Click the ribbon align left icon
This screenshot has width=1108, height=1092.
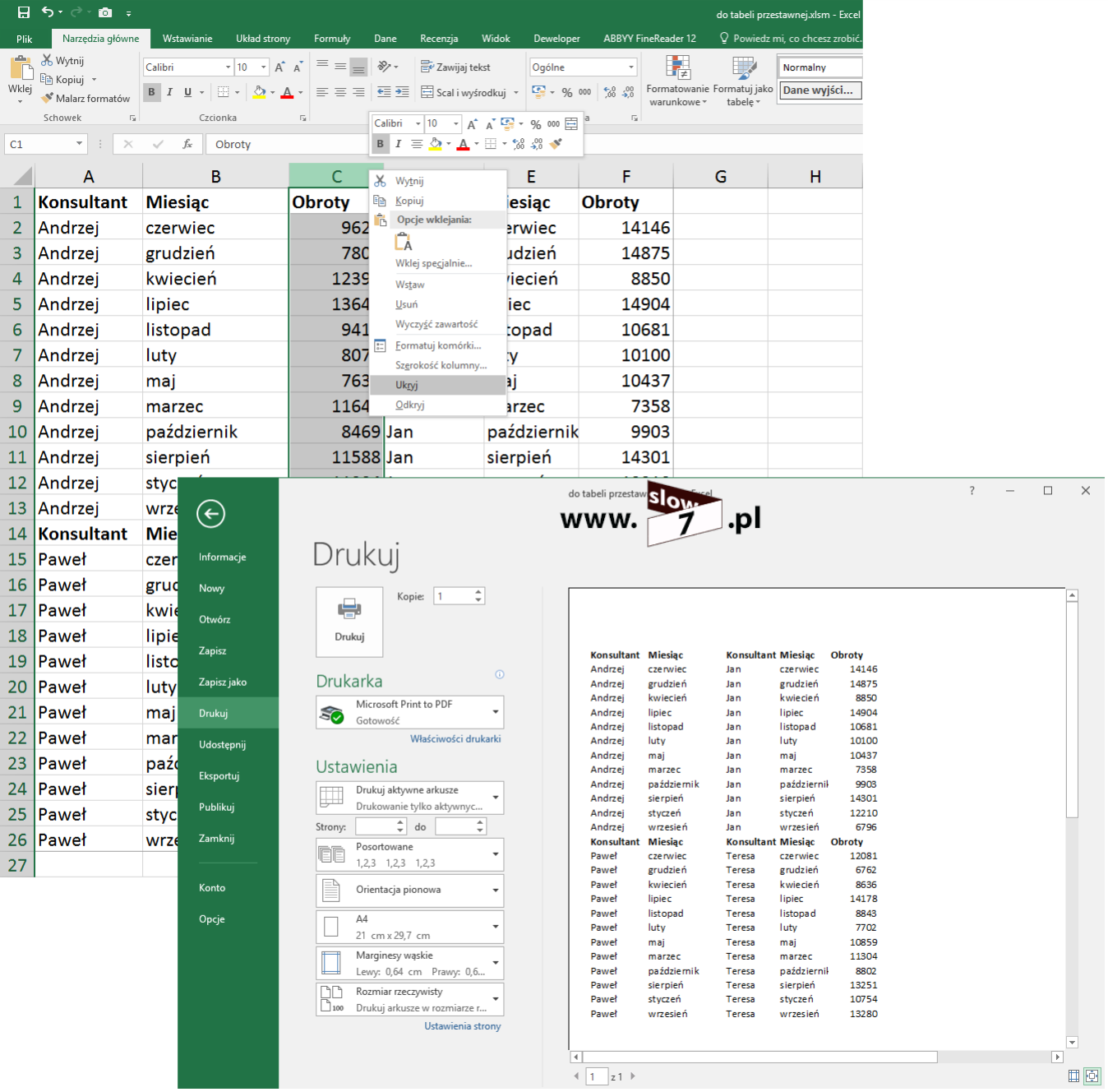pyautogui.click(x=322, y=93)
